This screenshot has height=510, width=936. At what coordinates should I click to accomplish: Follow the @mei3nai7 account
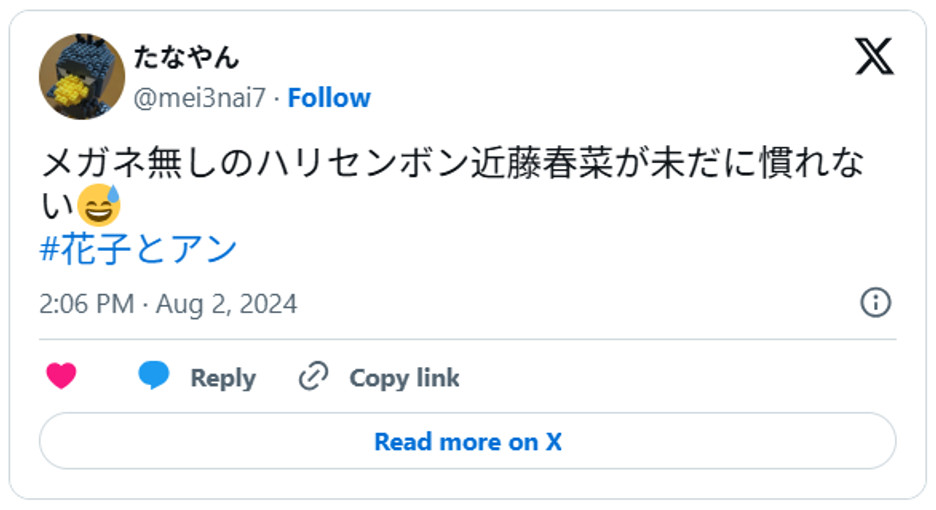click(x=329, y=98)
